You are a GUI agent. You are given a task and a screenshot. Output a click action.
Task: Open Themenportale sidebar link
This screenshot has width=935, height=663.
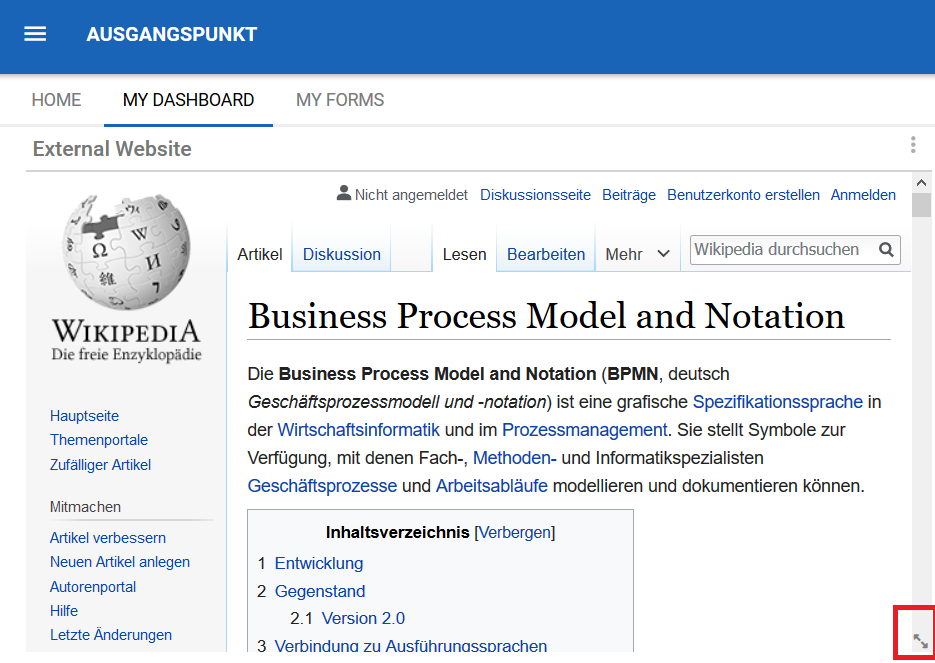point(99,440)
